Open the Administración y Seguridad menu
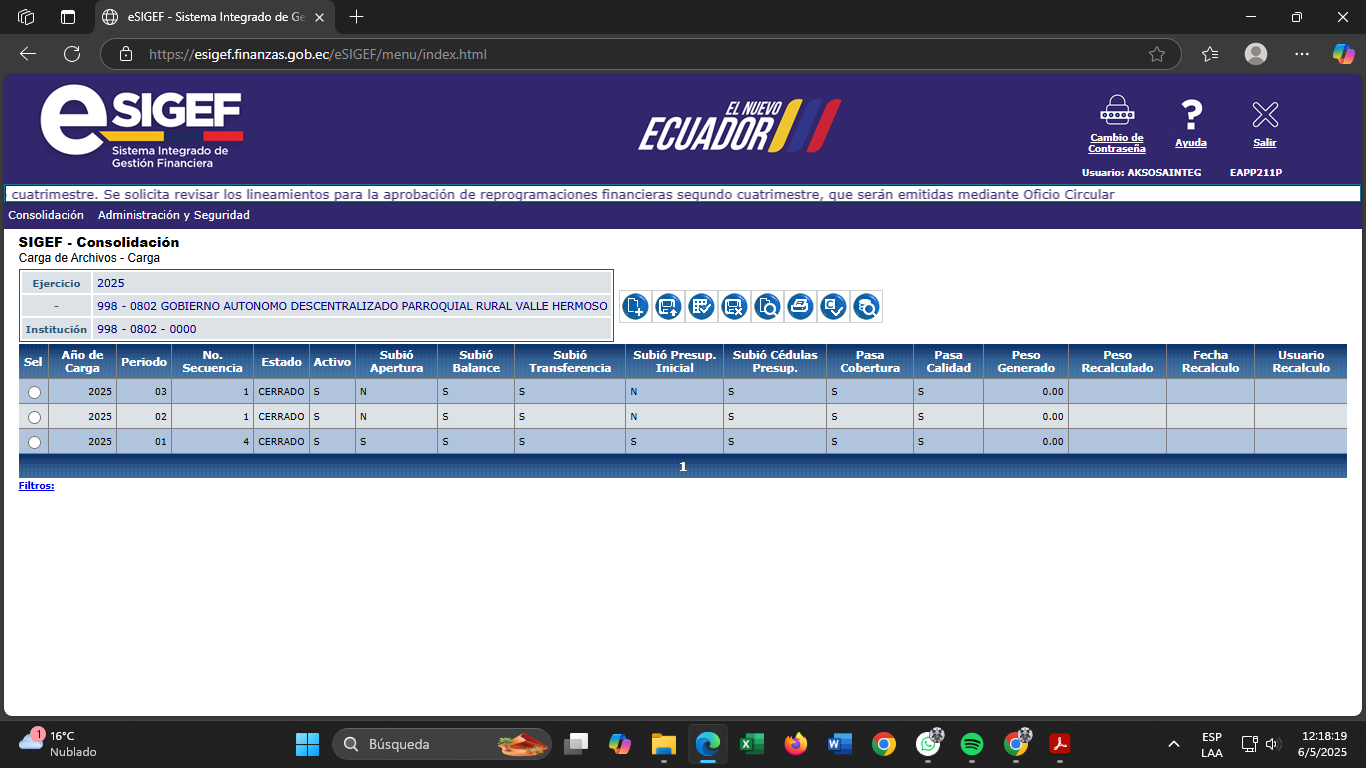 (173, 215)
